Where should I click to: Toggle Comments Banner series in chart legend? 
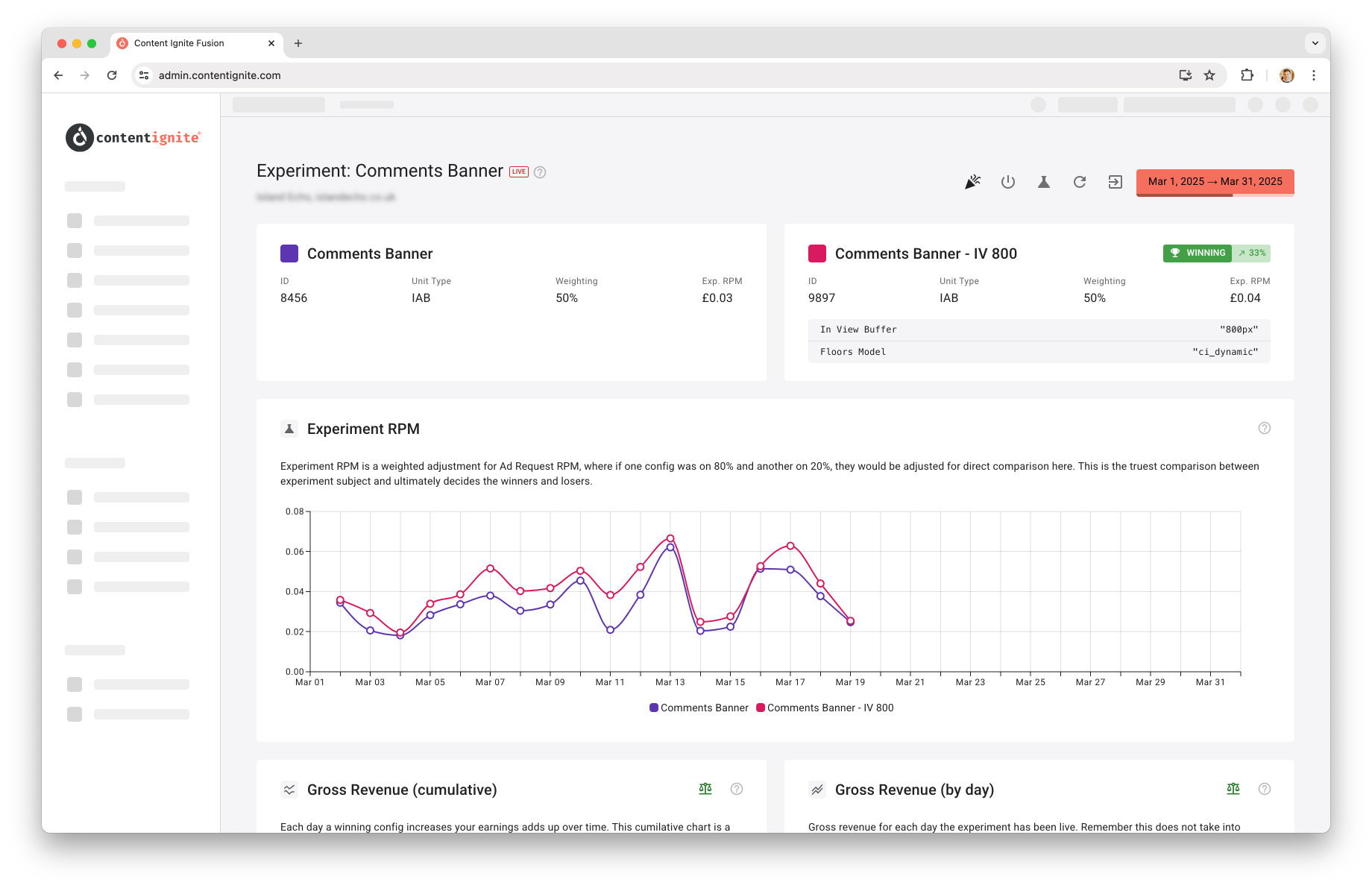coord(699,708)
